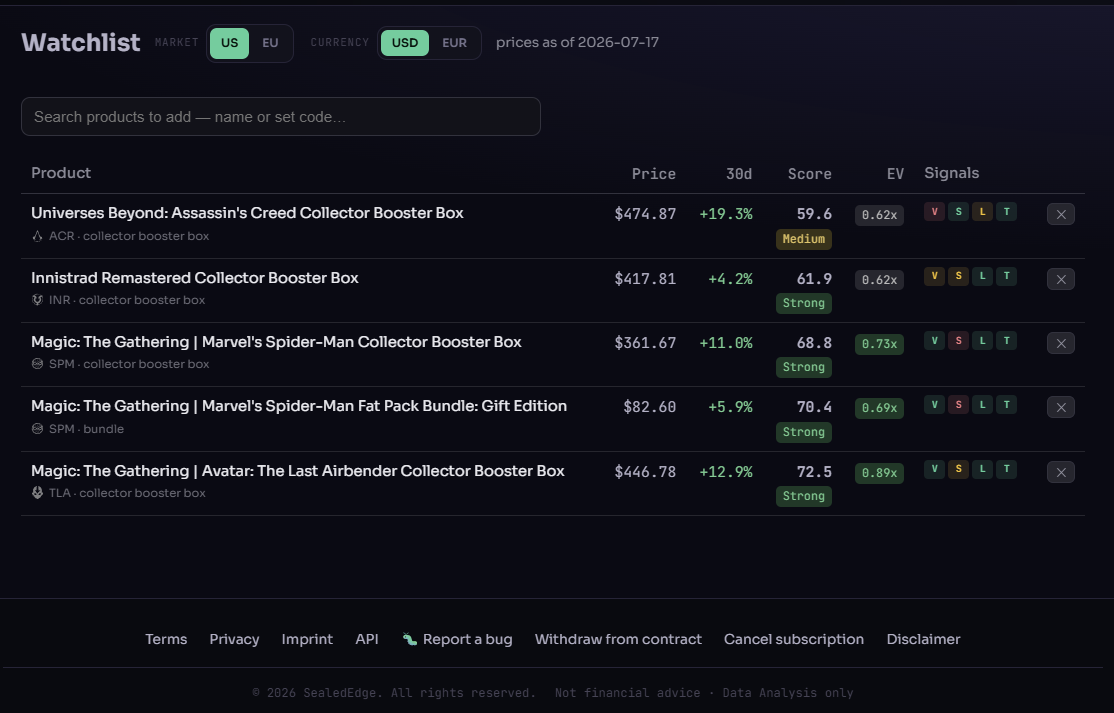Sort by the Price column header
1114x713 pixels.
click(x=654, y=174)
